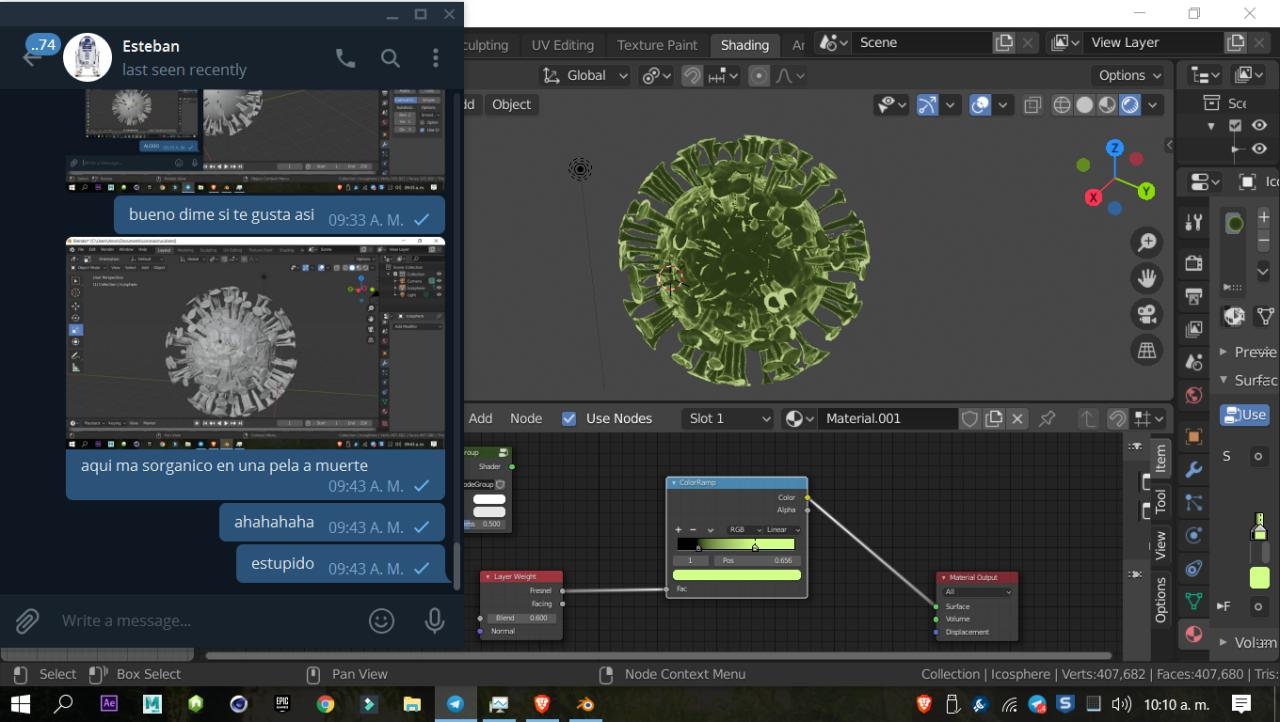Toggle the camera view button
The width and height of the screenshot is (1280, 722).
(x=1147, y=314)
